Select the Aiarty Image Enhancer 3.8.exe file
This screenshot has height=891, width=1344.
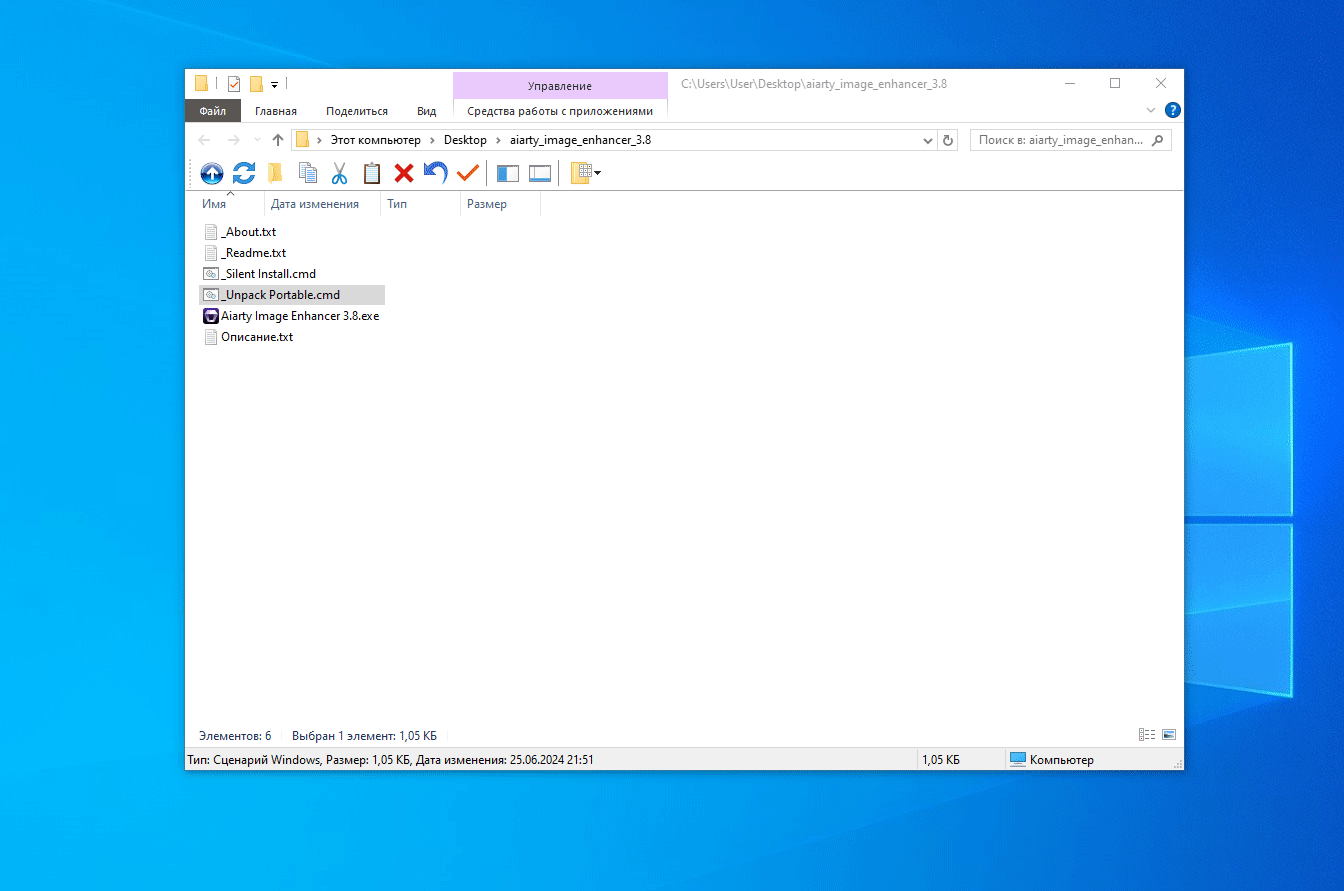point(299,316)
